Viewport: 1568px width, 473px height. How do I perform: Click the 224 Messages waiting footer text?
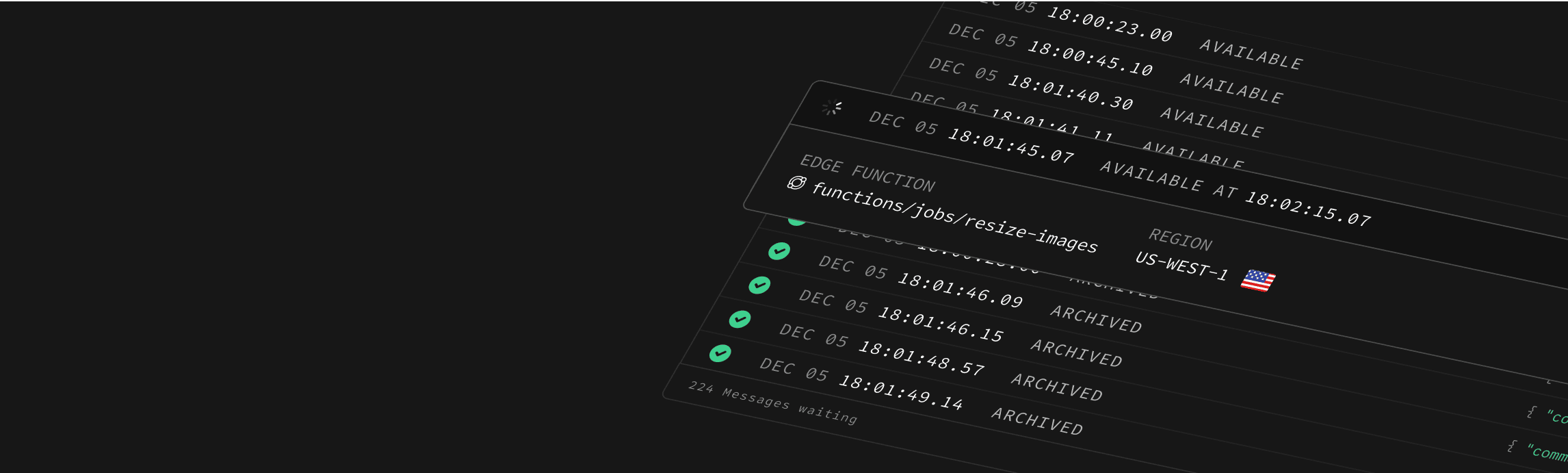[772, 402]
